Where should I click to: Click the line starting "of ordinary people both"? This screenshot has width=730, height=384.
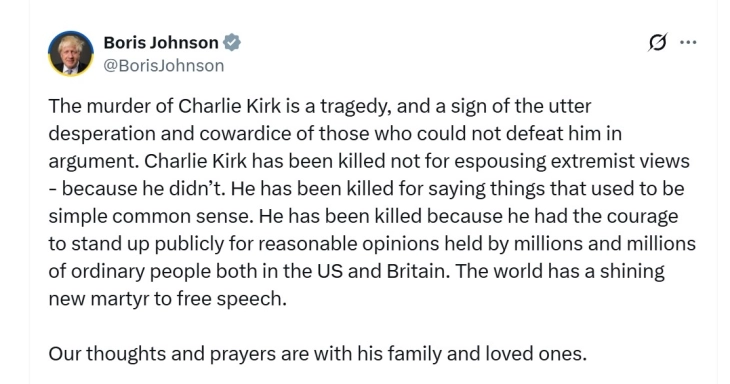[x=356, y=271]
